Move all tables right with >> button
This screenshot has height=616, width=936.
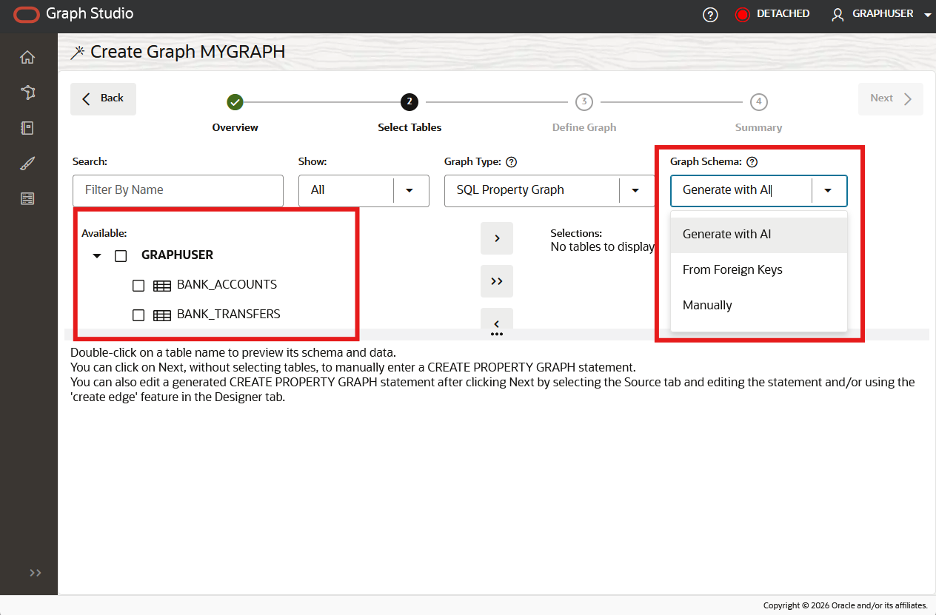click(x=497, y=281)
